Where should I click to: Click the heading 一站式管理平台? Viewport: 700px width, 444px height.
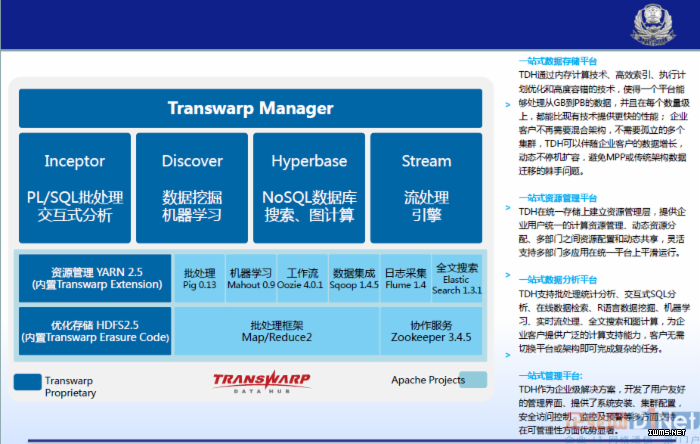tap(550, 376)
